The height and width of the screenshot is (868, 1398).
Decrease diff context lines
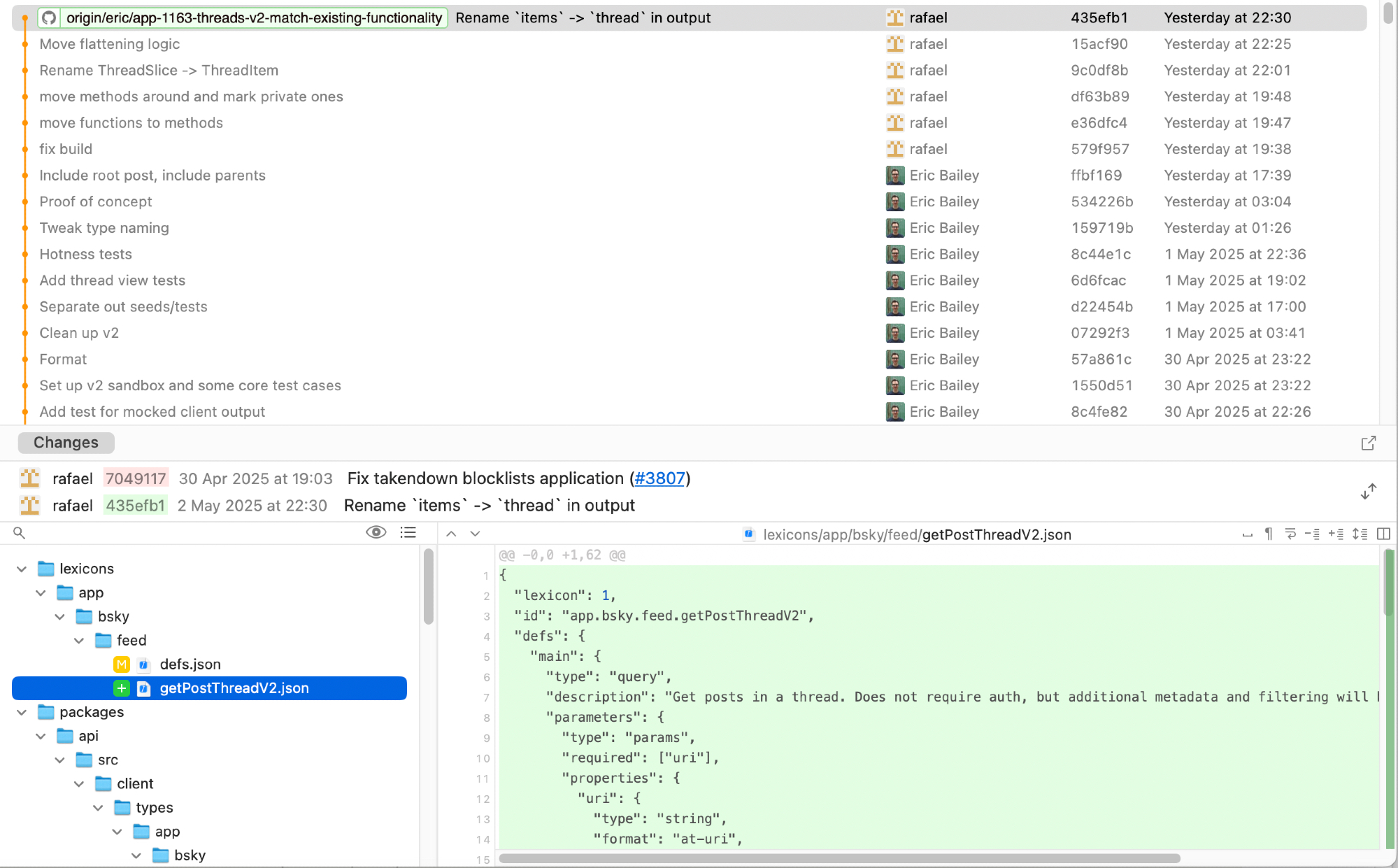coord(1313,534)
